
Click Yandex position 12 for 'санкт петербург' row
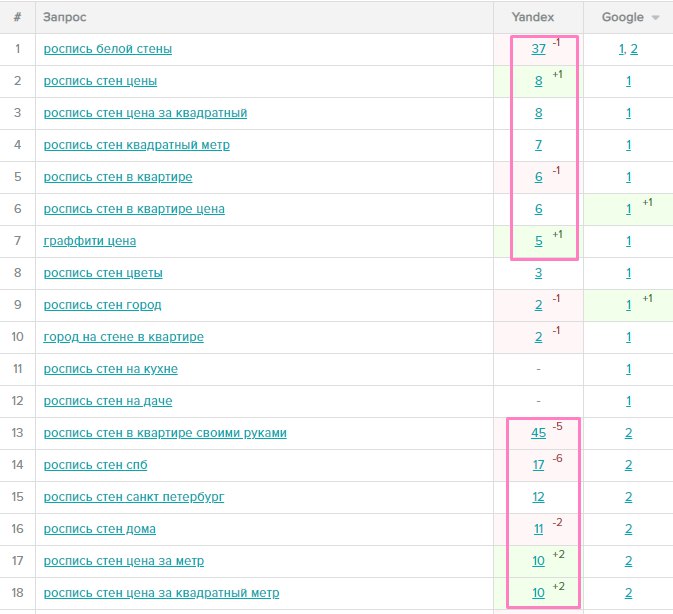[x=539, y=497]
